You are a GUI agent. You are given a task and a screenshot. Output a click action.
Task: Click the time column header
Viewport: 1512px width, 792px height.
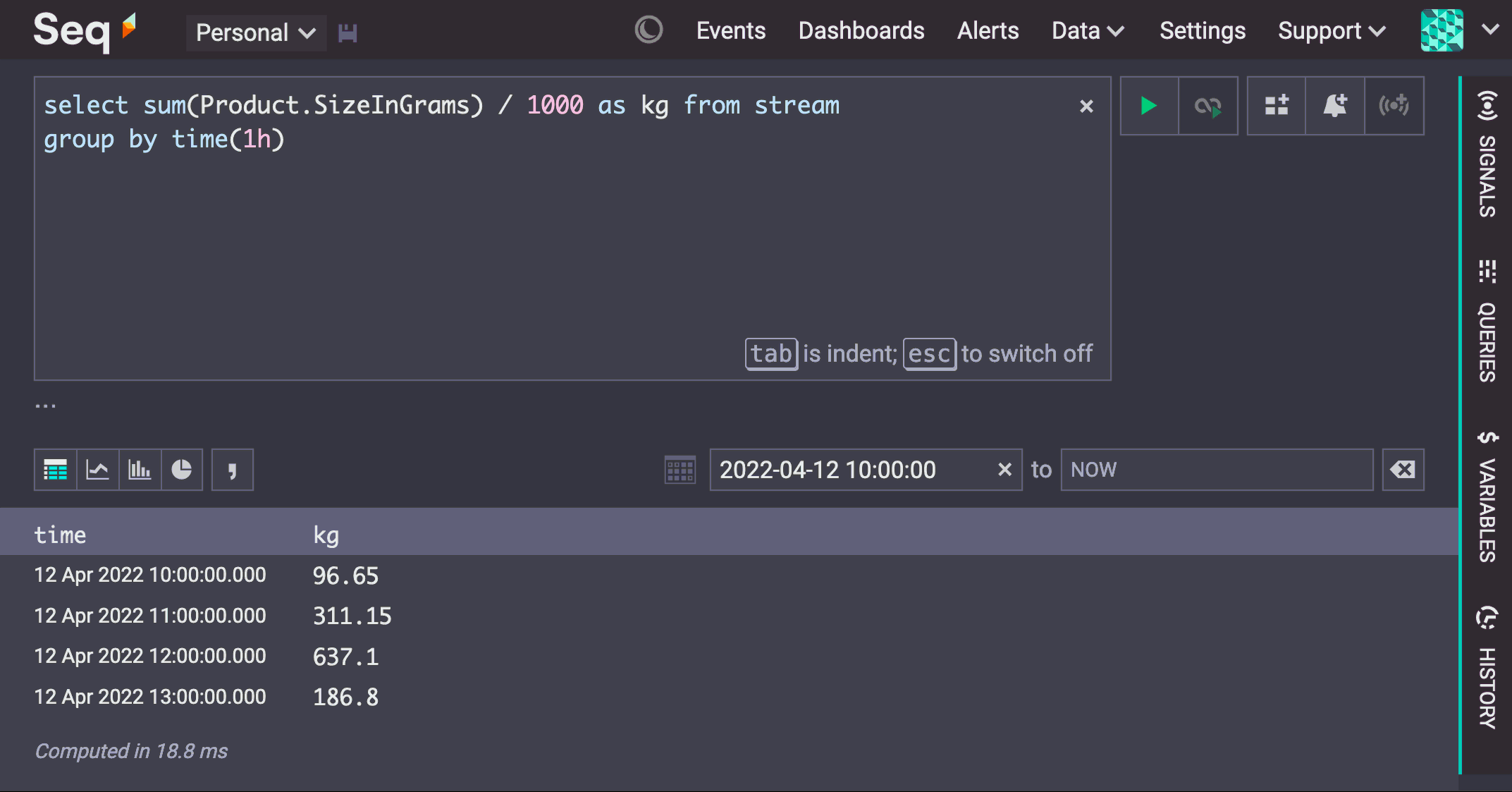[x=60, y=535]
